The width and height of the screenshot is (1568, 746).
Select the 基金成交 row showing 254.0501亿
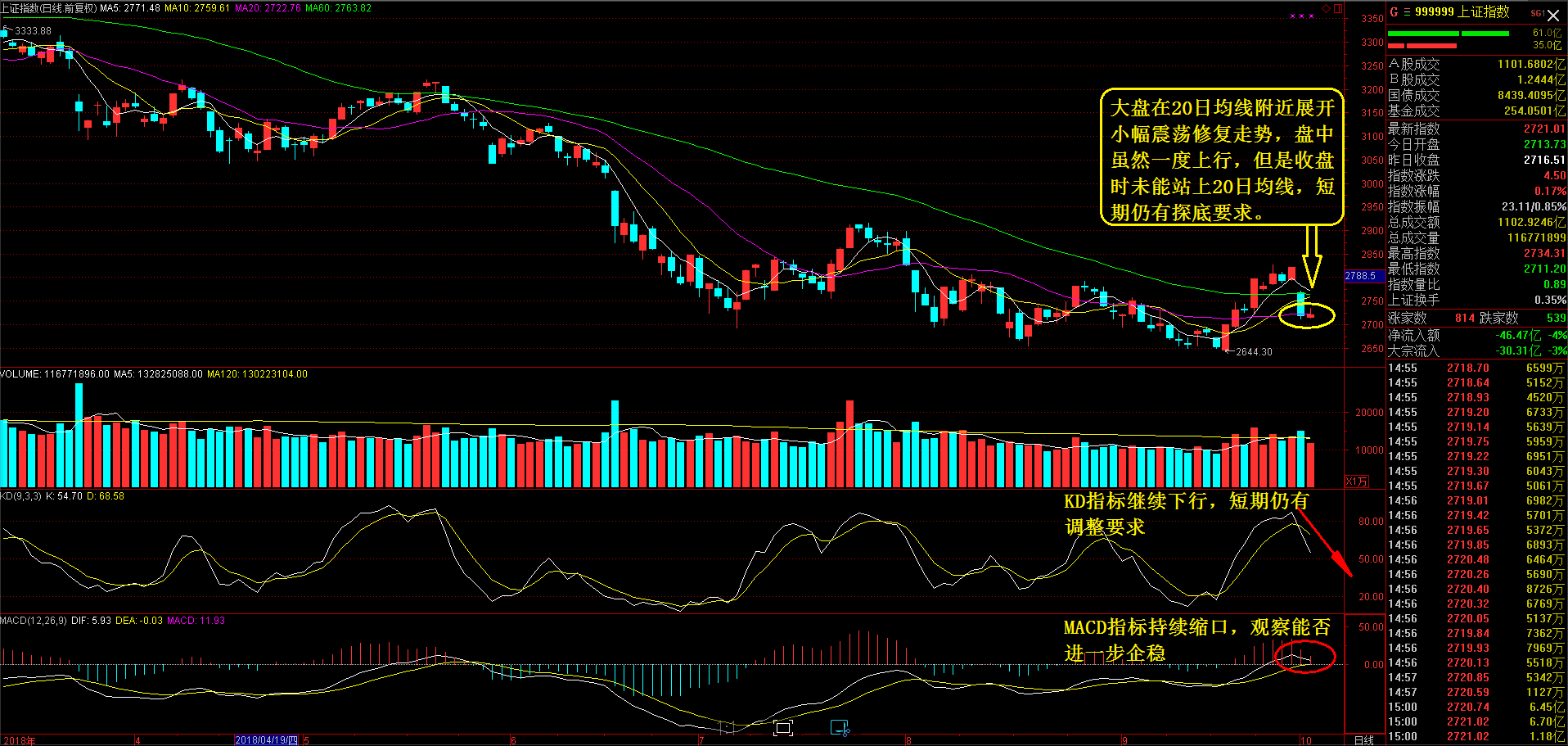tap(1476, 111)
